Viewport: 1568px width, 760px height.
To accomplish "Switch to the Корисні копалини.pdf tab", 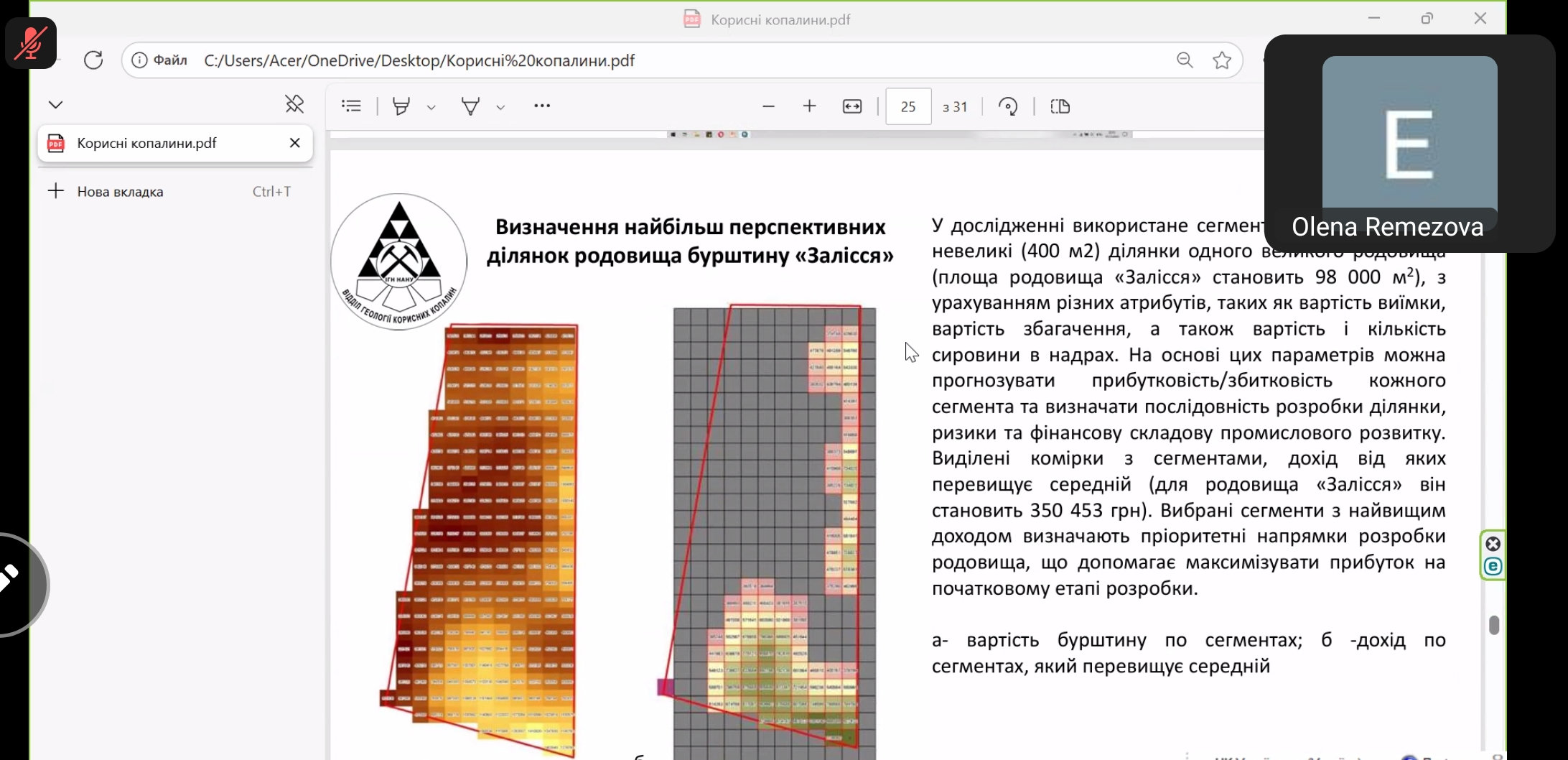I will coord(146,143).
